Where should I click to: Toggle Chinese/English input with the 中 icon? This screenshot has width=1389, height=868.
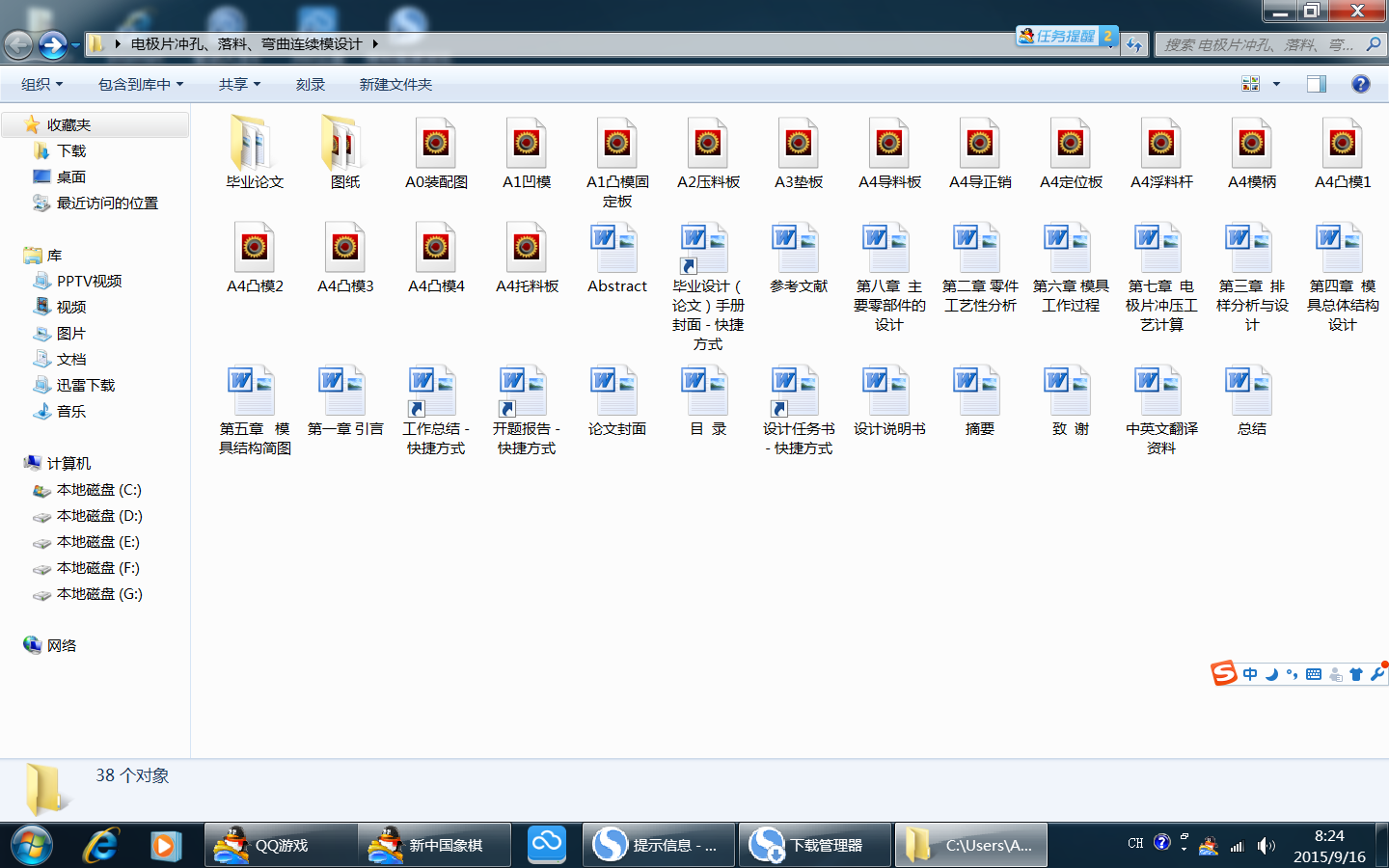point(1250,674)
